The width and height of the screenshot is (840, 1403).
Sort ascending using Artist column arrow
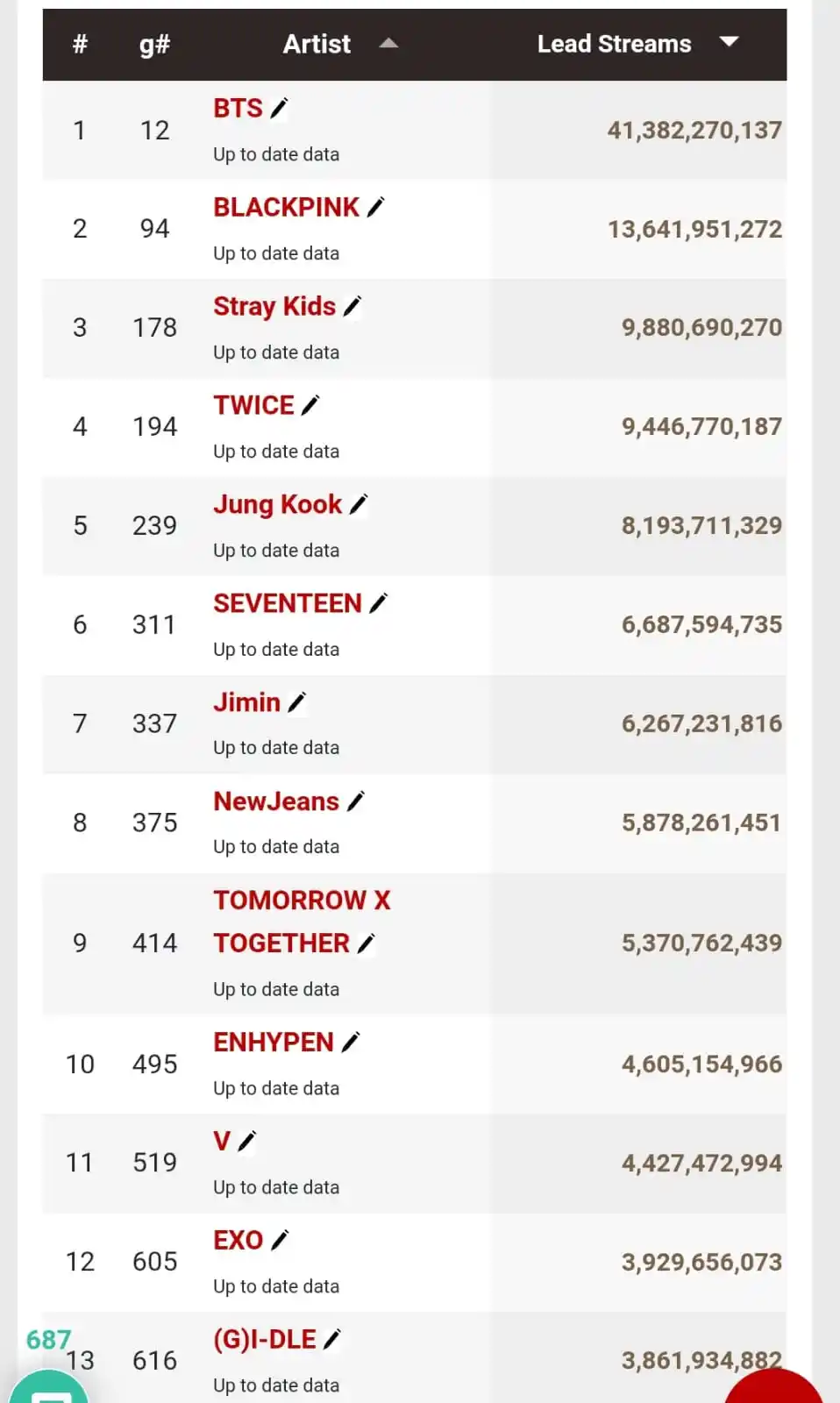tap(388, 43)
